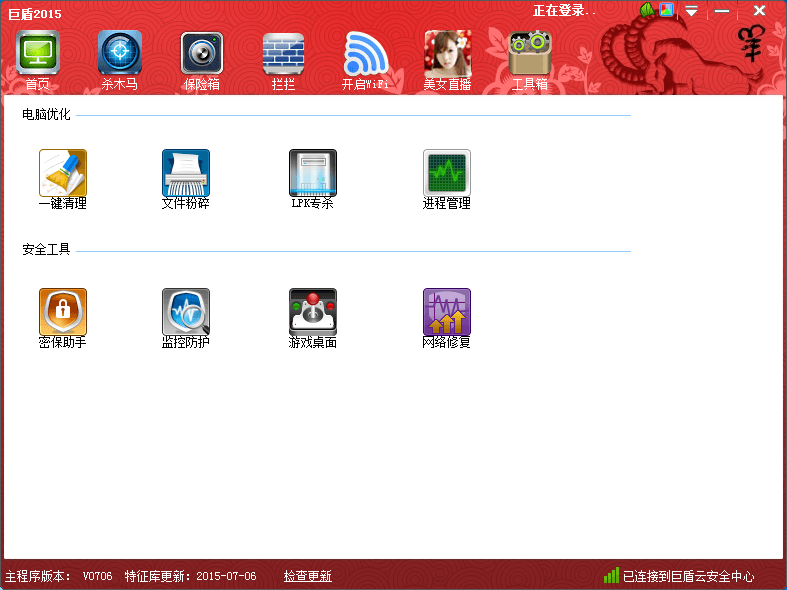Click the 特征库更新: 2015-07-06 status text
Screen dimensions: 787x590
[190, 576]
